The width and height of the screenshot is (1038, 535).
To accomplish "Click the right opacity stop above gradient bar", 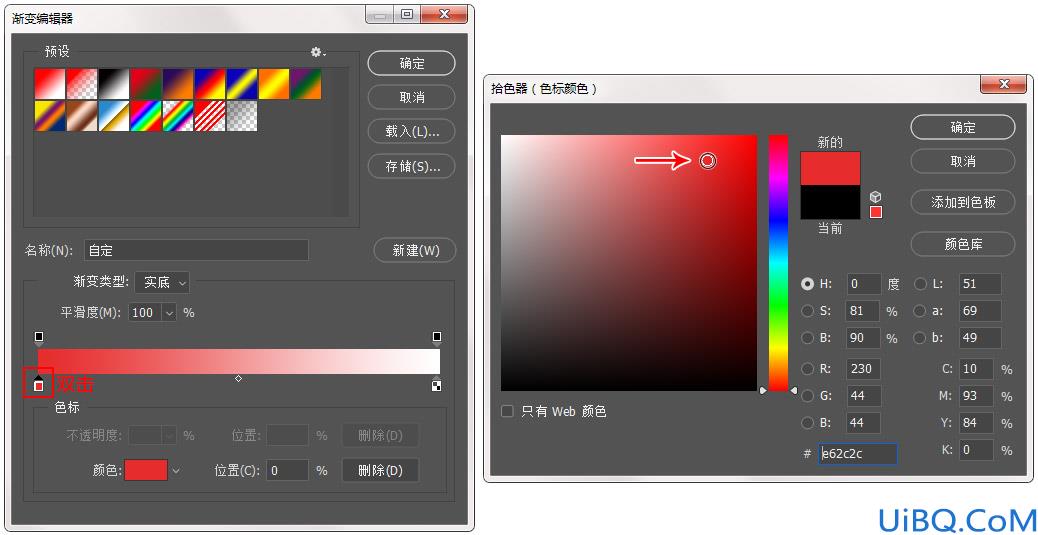I will click(x=437, y=338).
